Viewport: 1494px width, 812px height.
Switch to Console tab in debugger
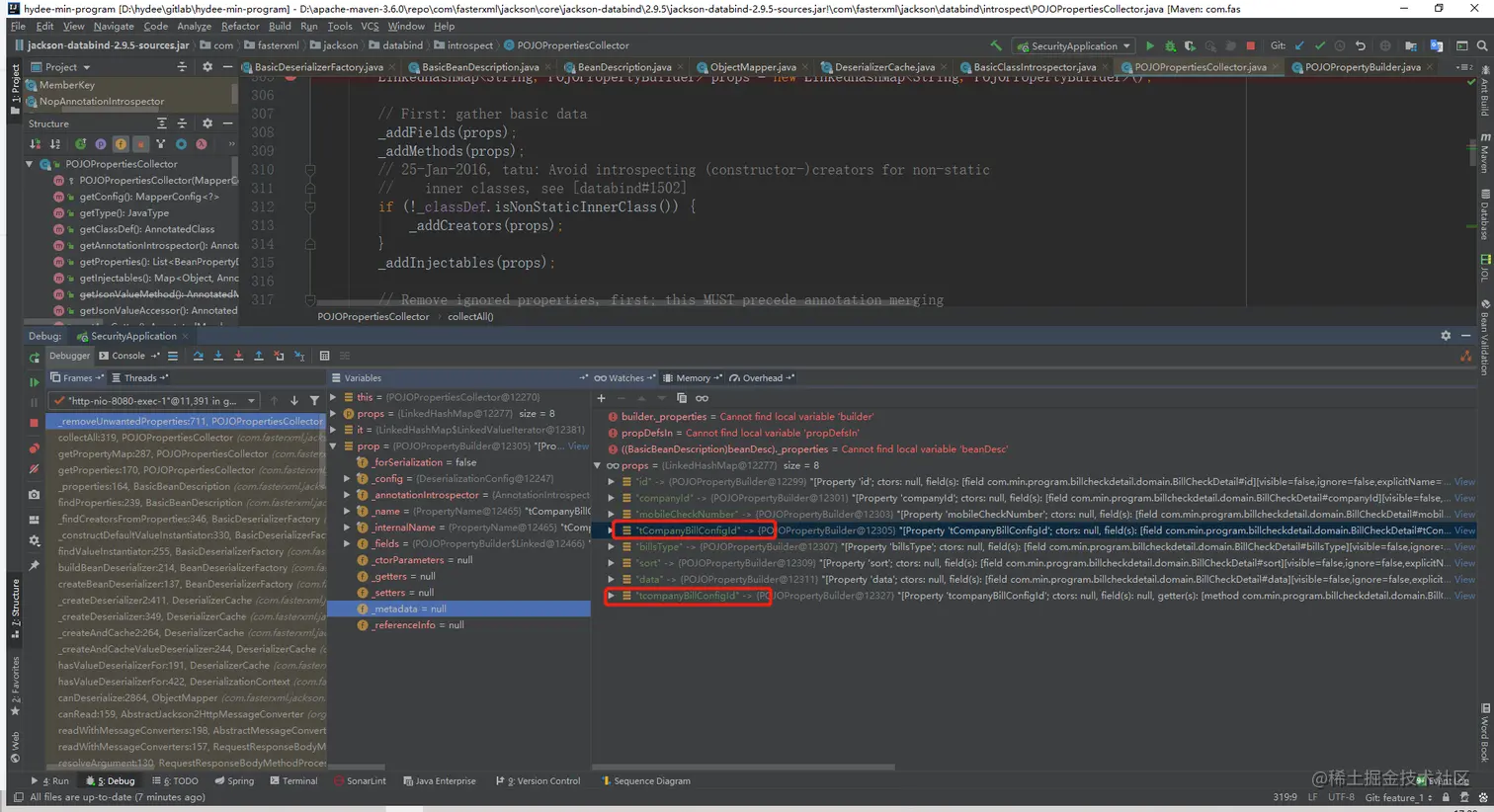coord(128,356)
